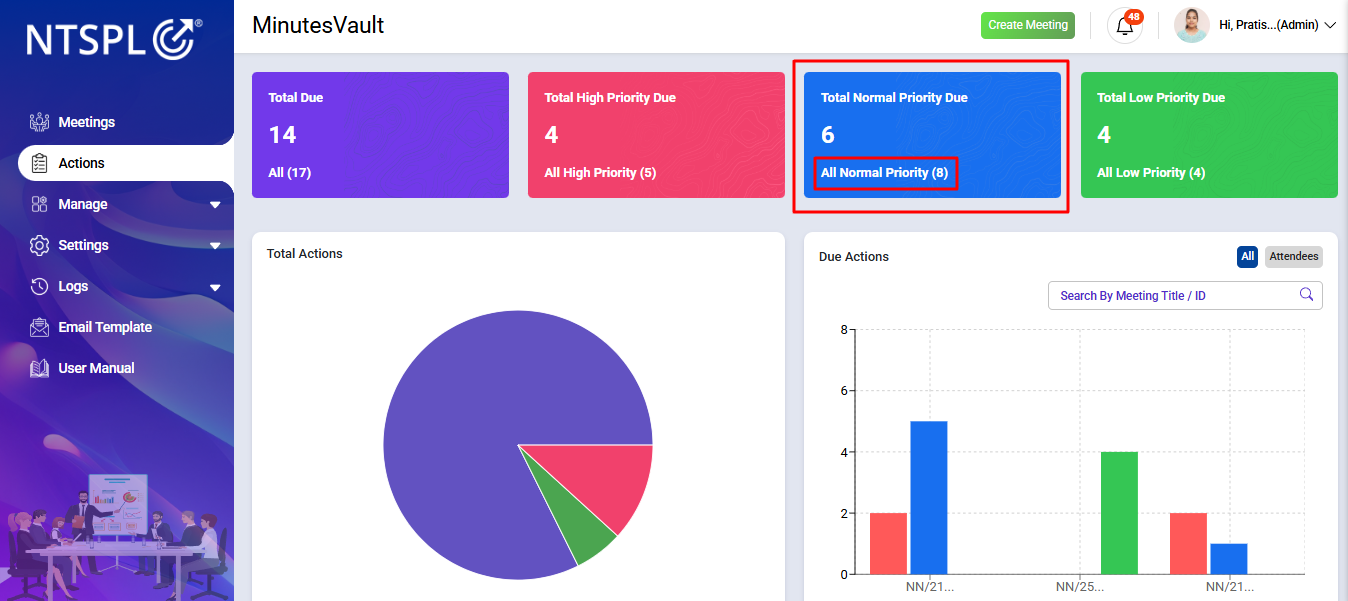The image size is (1348, 601).
Task: Click the Low Priority Due count 4
Action: 1104,135
